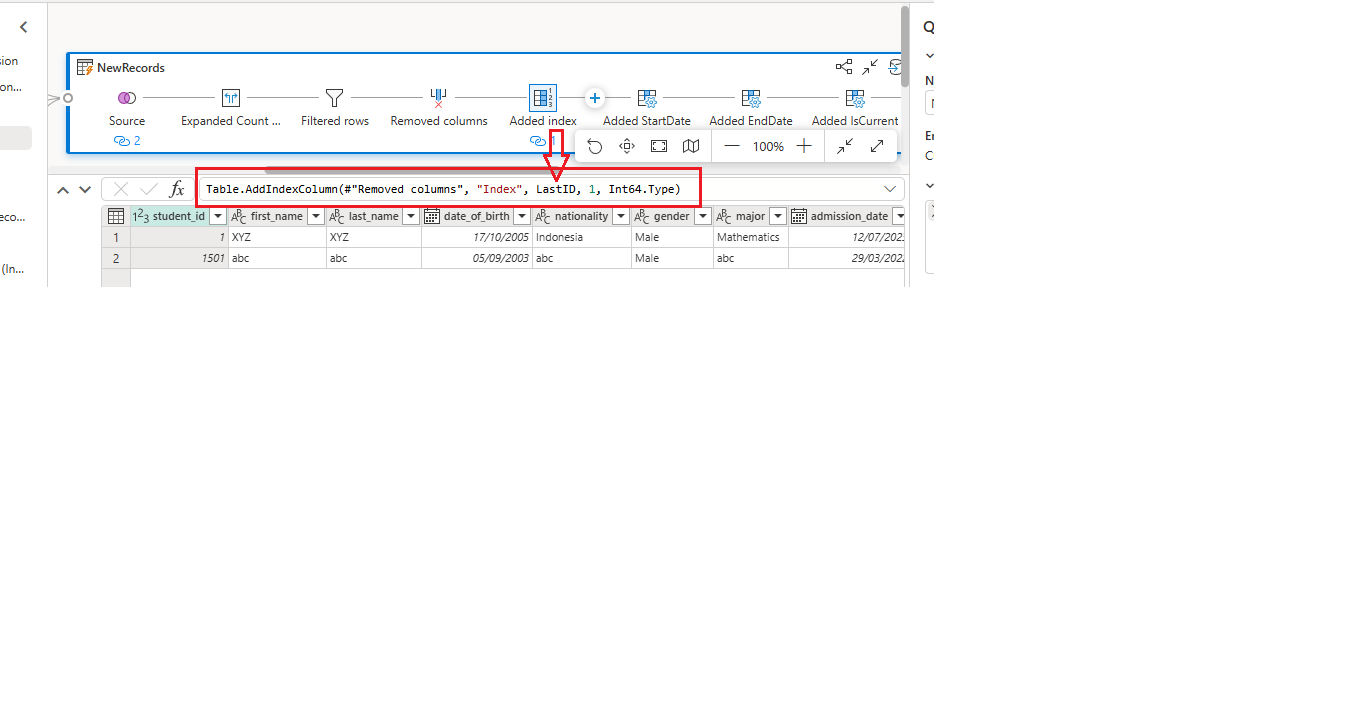Open the student_id column filter dropdown
Viewport: 1364px width, 724px height.
click(x=218, y=216)
